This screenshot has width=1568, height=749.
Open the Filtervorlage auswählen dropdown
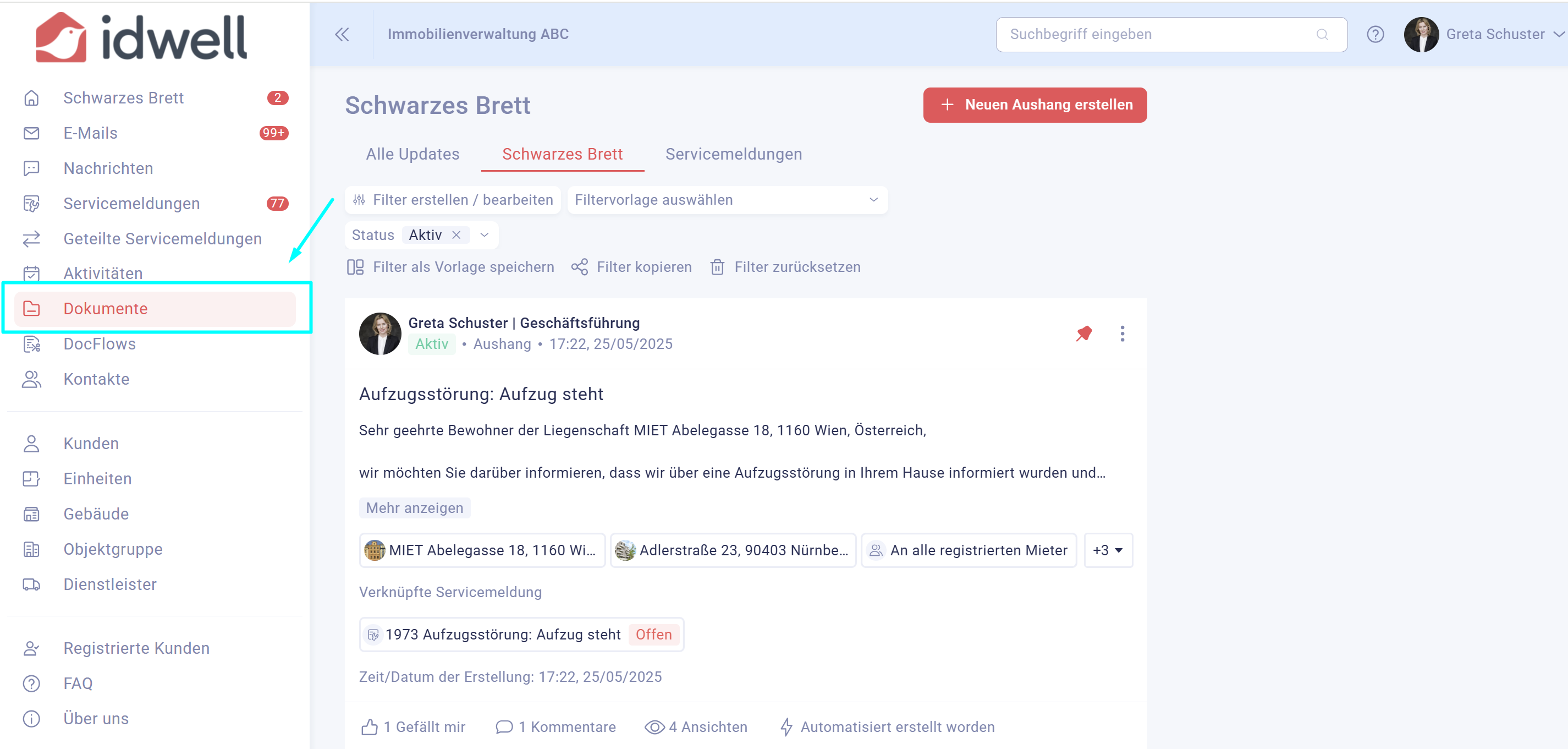[727, 200]
